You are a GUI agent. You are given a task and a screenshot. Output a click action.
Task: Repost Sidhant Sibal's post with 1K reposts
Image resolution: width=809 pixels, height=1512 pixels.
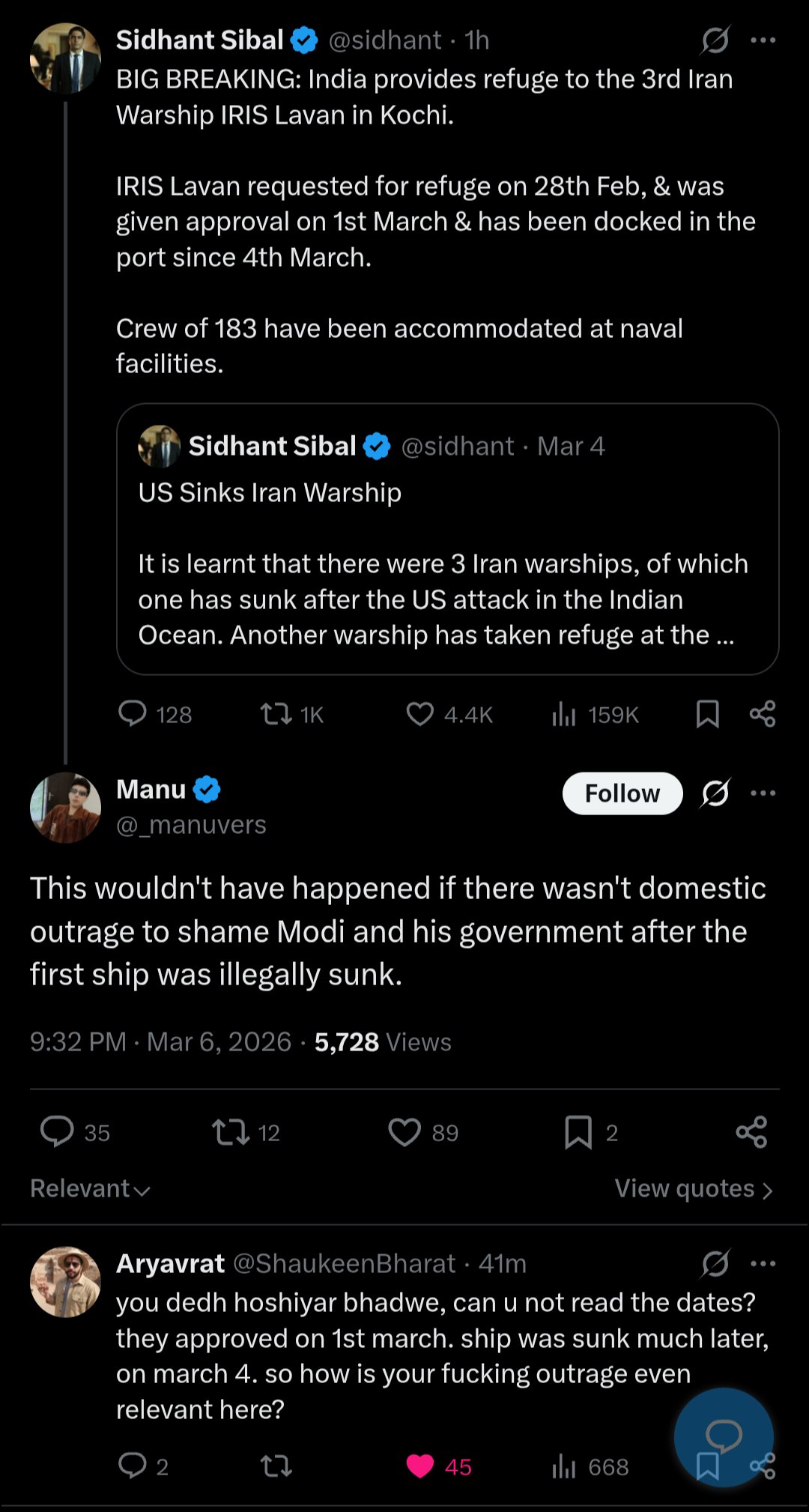pyautogui.click(x=276, y=714)
